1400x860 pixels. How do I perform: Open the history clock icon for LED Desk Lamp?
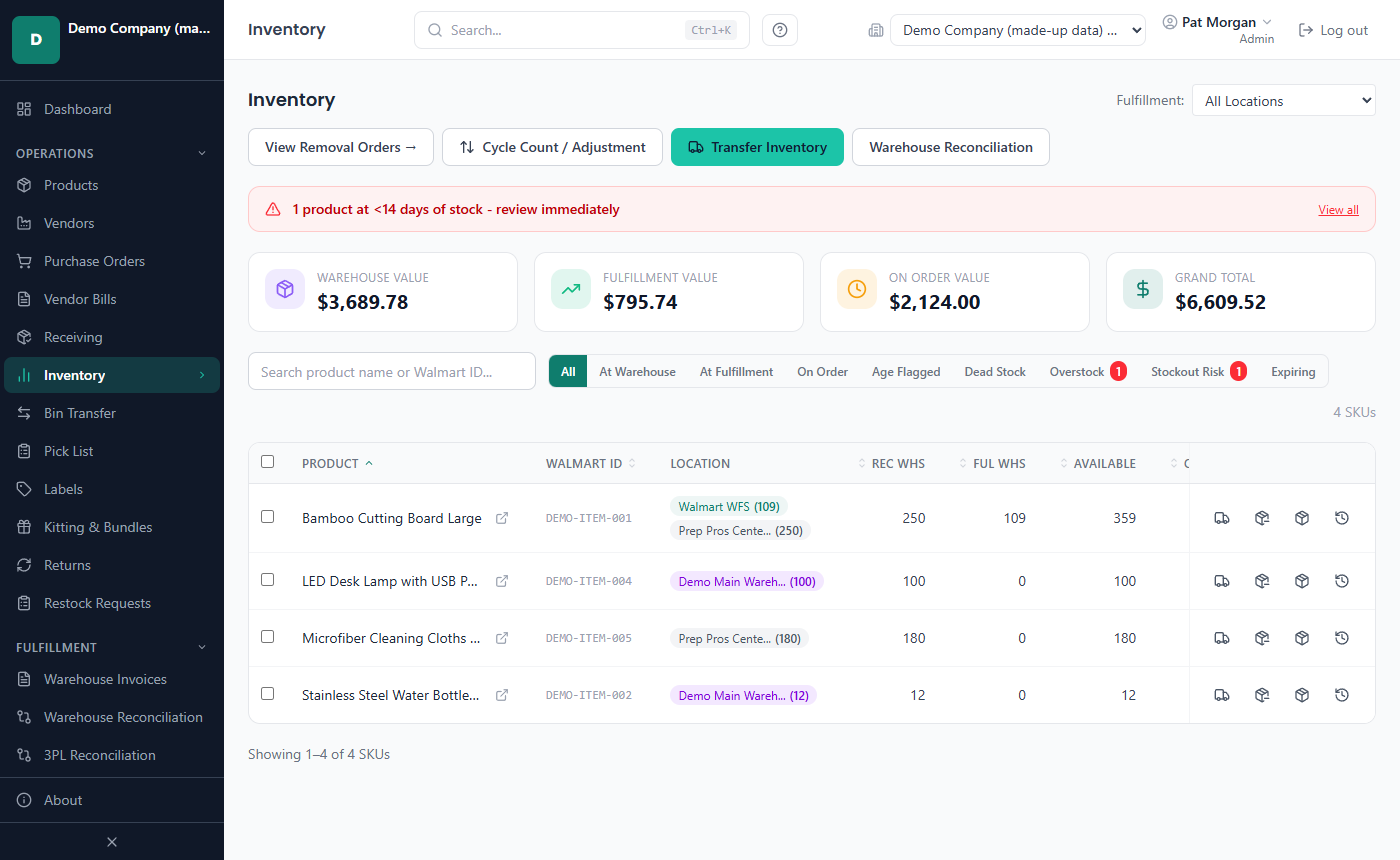(1342, 581)
